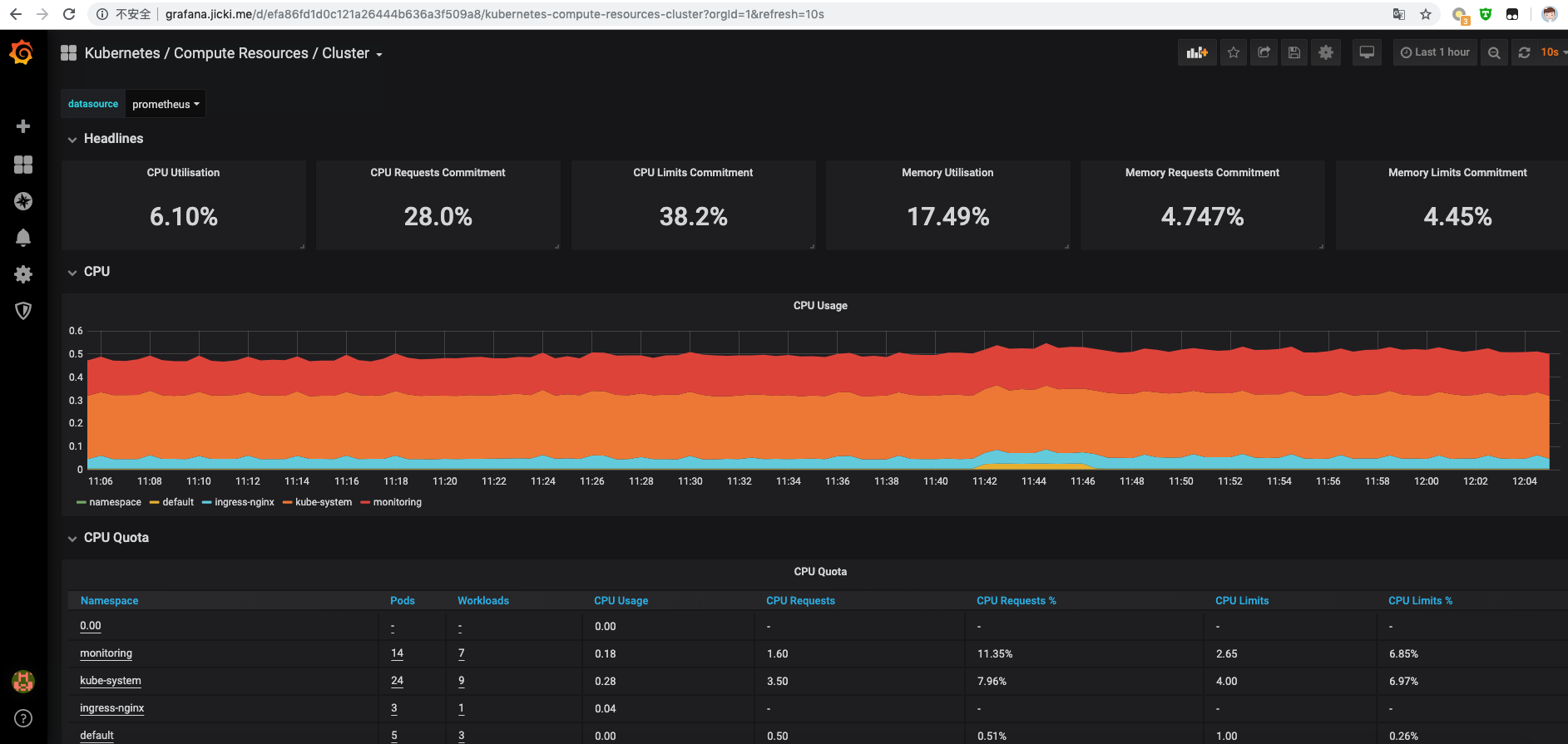Toggle the monitoring series in legend

pos(397,502)
